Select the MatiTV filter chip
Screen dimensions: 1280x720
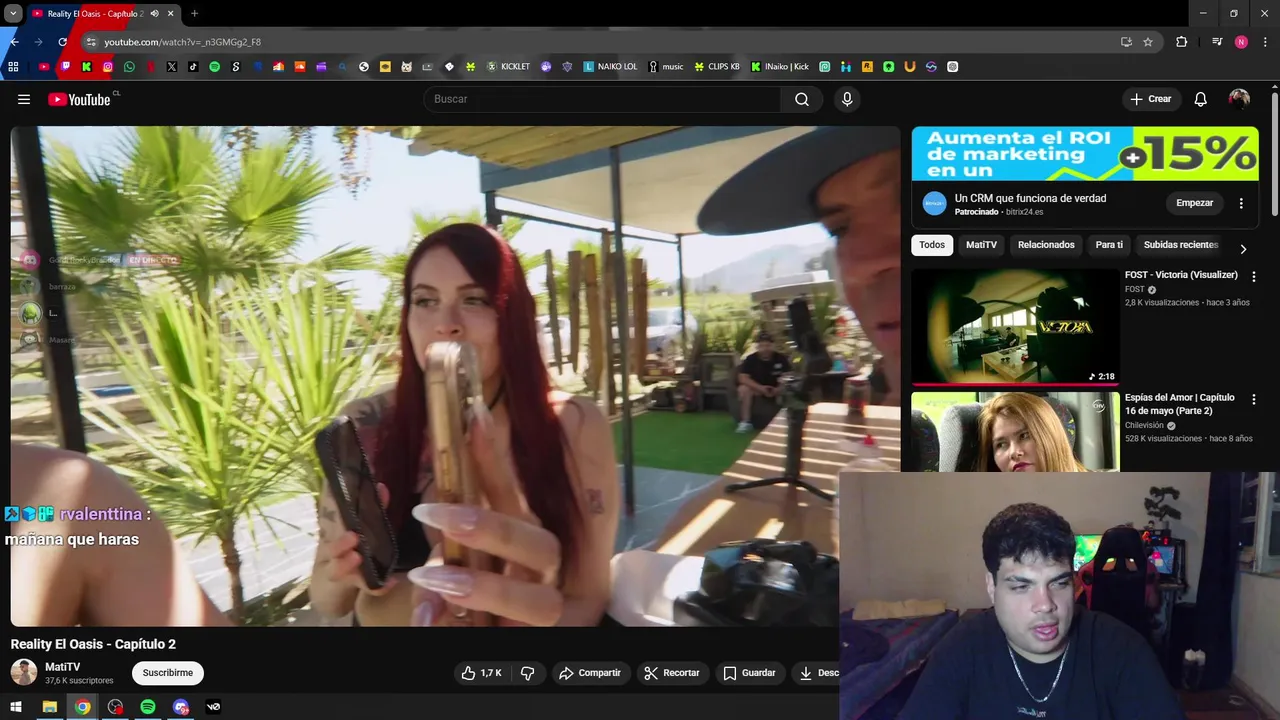click(x=981, y=245)
